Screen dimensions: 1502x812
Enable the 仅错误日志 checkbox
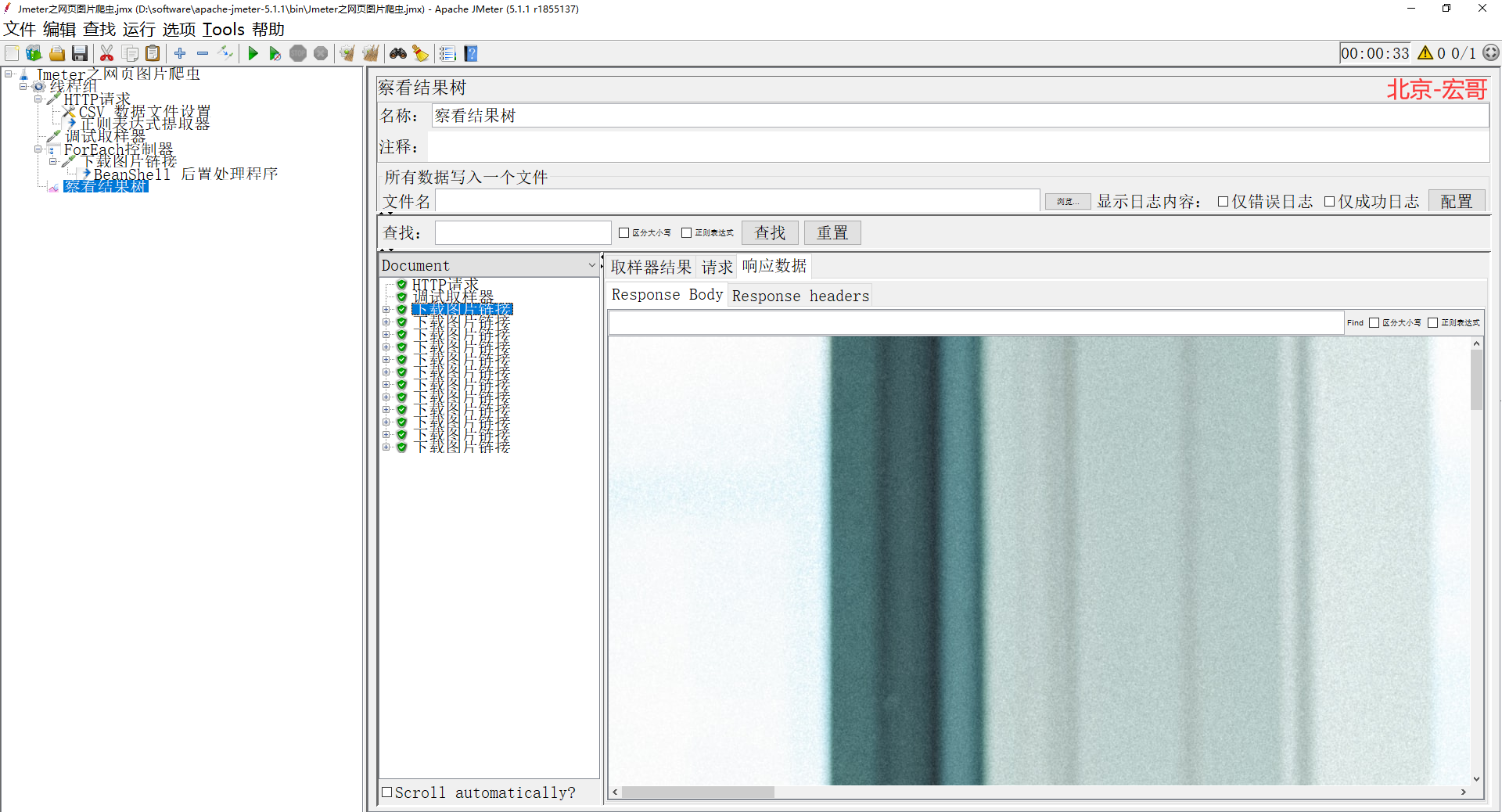click(x=1223, y=201)
